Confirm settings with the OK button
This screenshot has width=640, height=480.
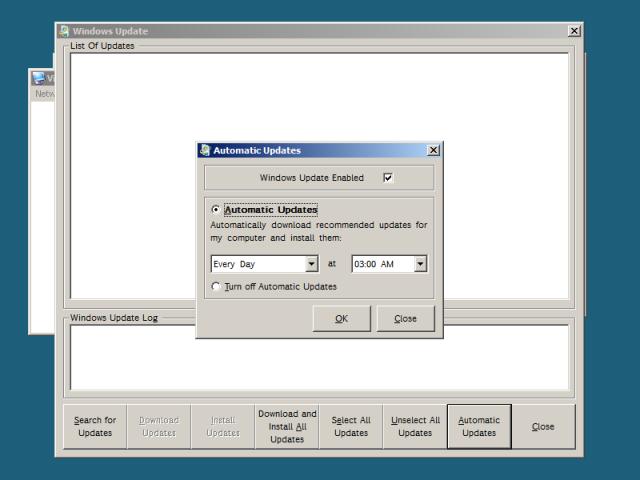342,318
